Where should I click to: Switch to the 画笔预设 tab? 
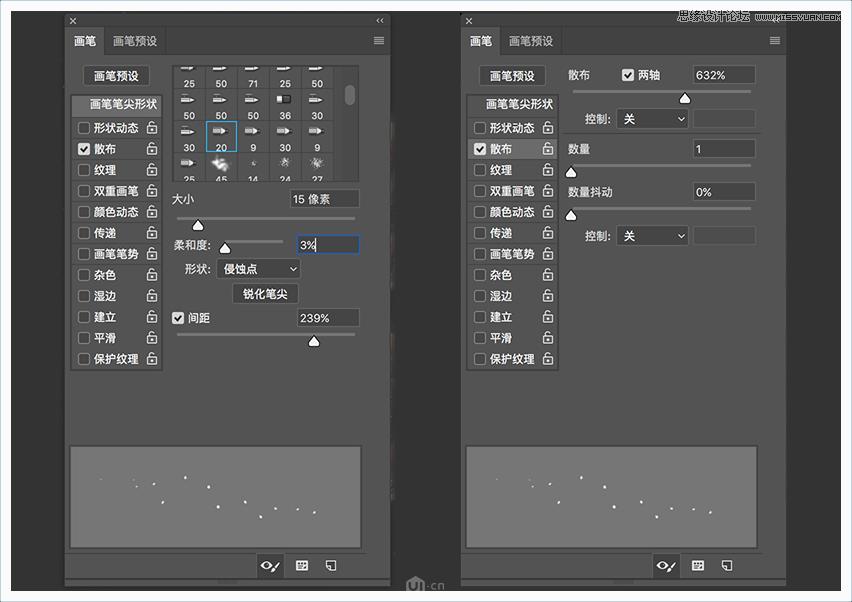click(x=133, y=40)
